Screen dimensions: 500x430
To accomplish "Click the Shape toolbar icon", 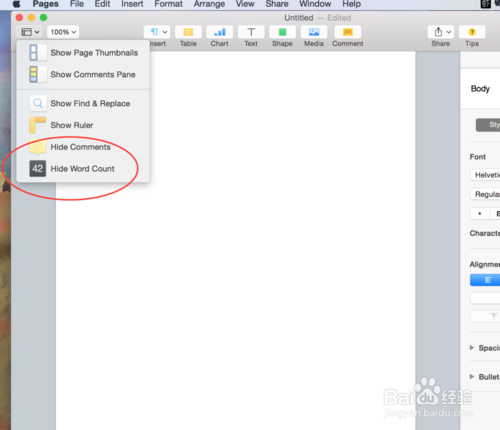I will pyautogui.click(x=282, y=32).
